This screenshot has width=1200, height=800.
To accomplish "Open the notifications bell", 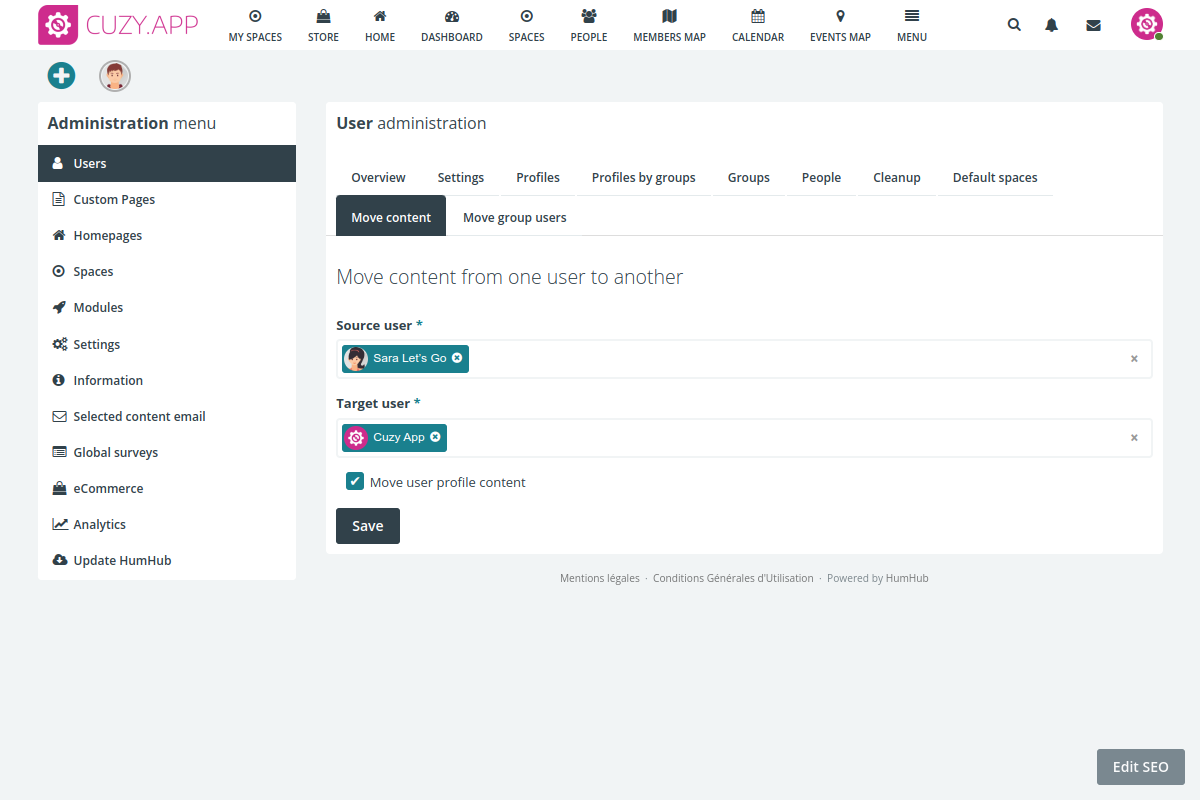I will point(1052,25).
